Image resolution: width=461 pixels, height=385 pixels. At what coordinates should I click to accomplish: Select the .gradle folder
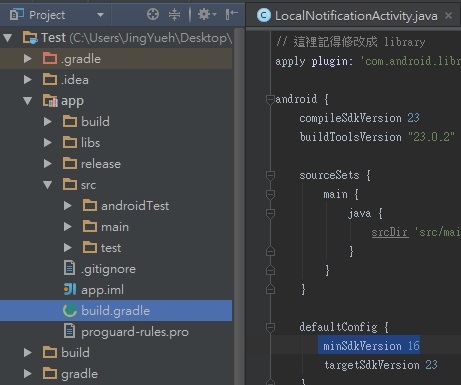(x=116, y=59)
